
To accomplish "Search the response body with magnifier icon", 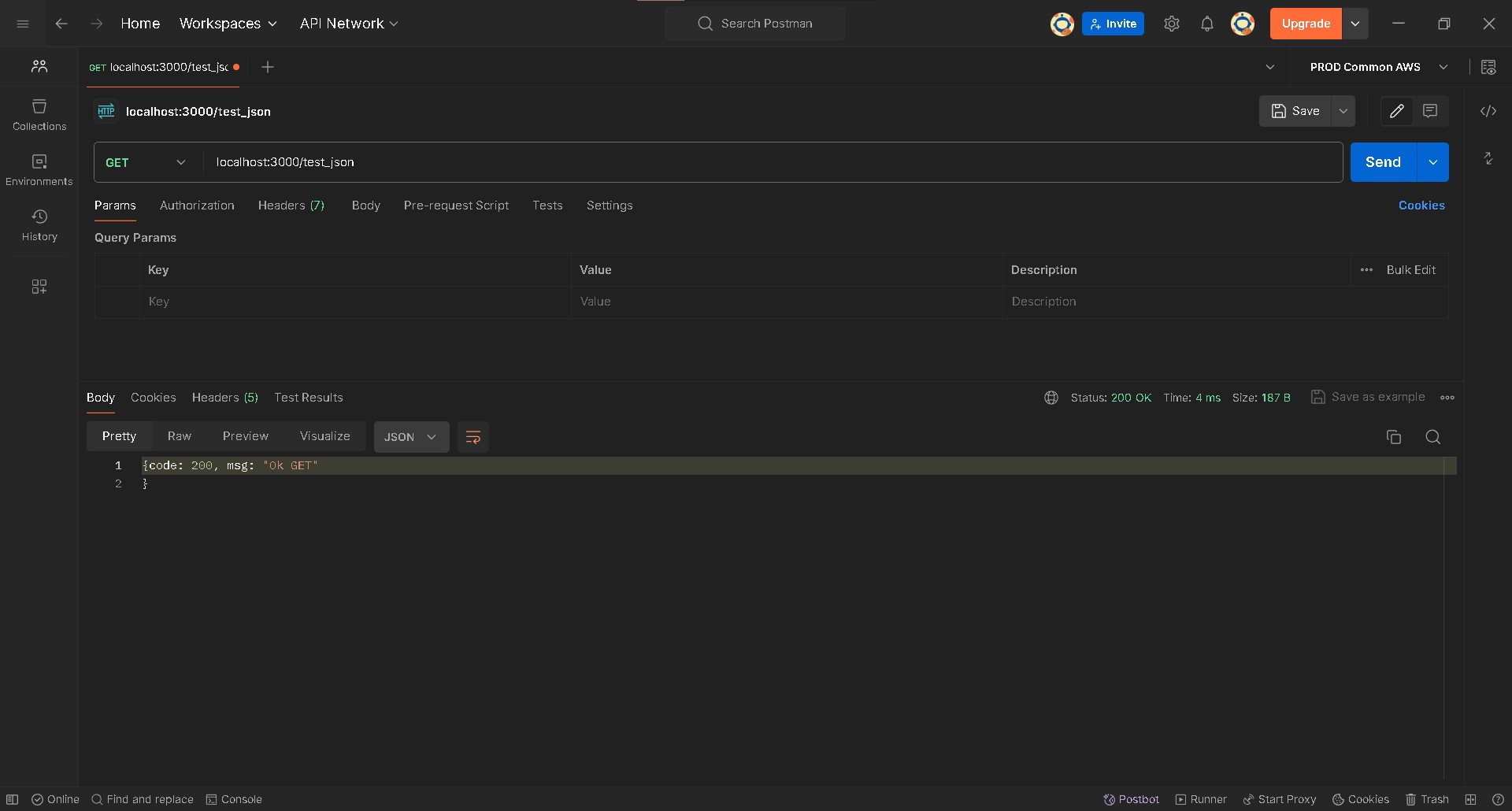I will pyautogui.click(x=1432, y=437).
